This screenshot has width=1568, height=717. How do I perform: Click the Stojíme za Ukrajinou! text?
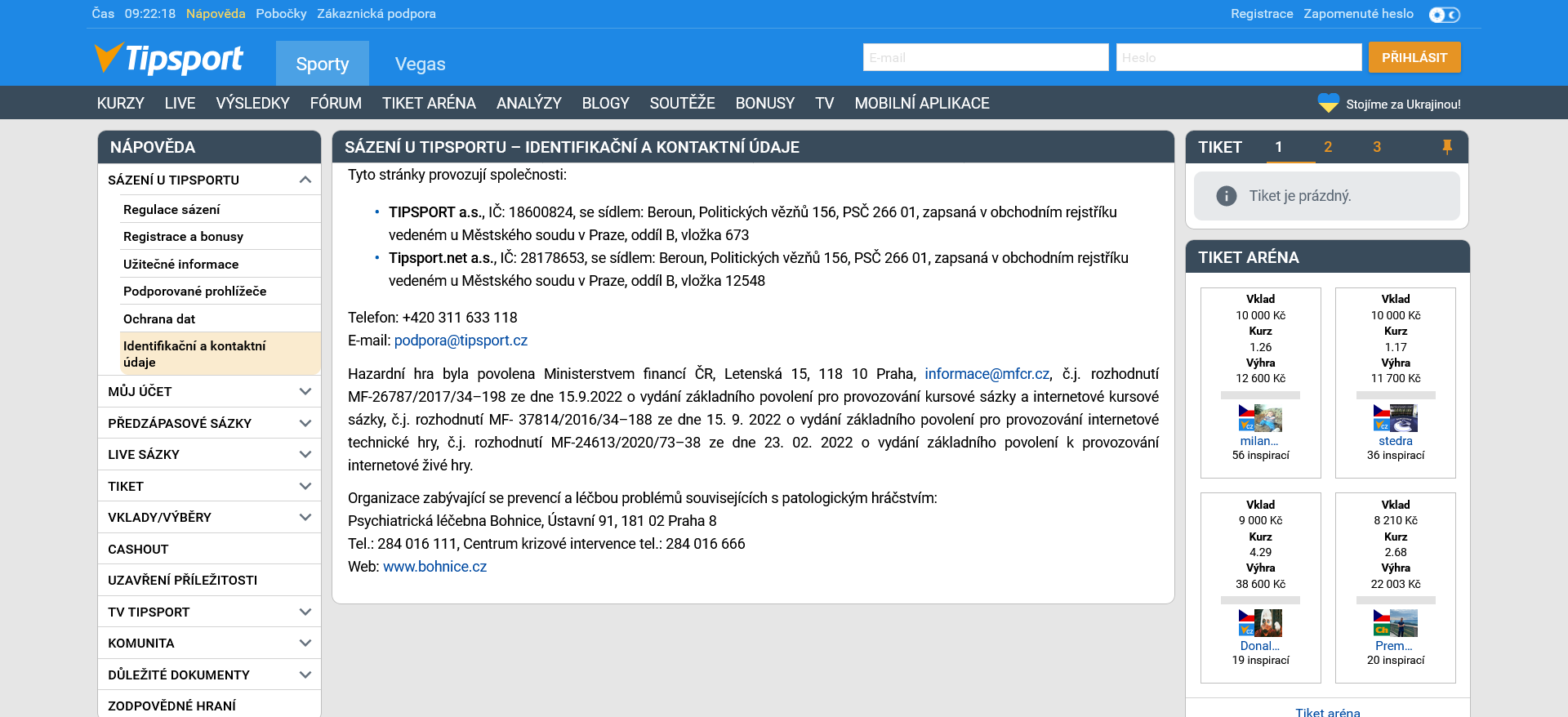pos(1403,104)
